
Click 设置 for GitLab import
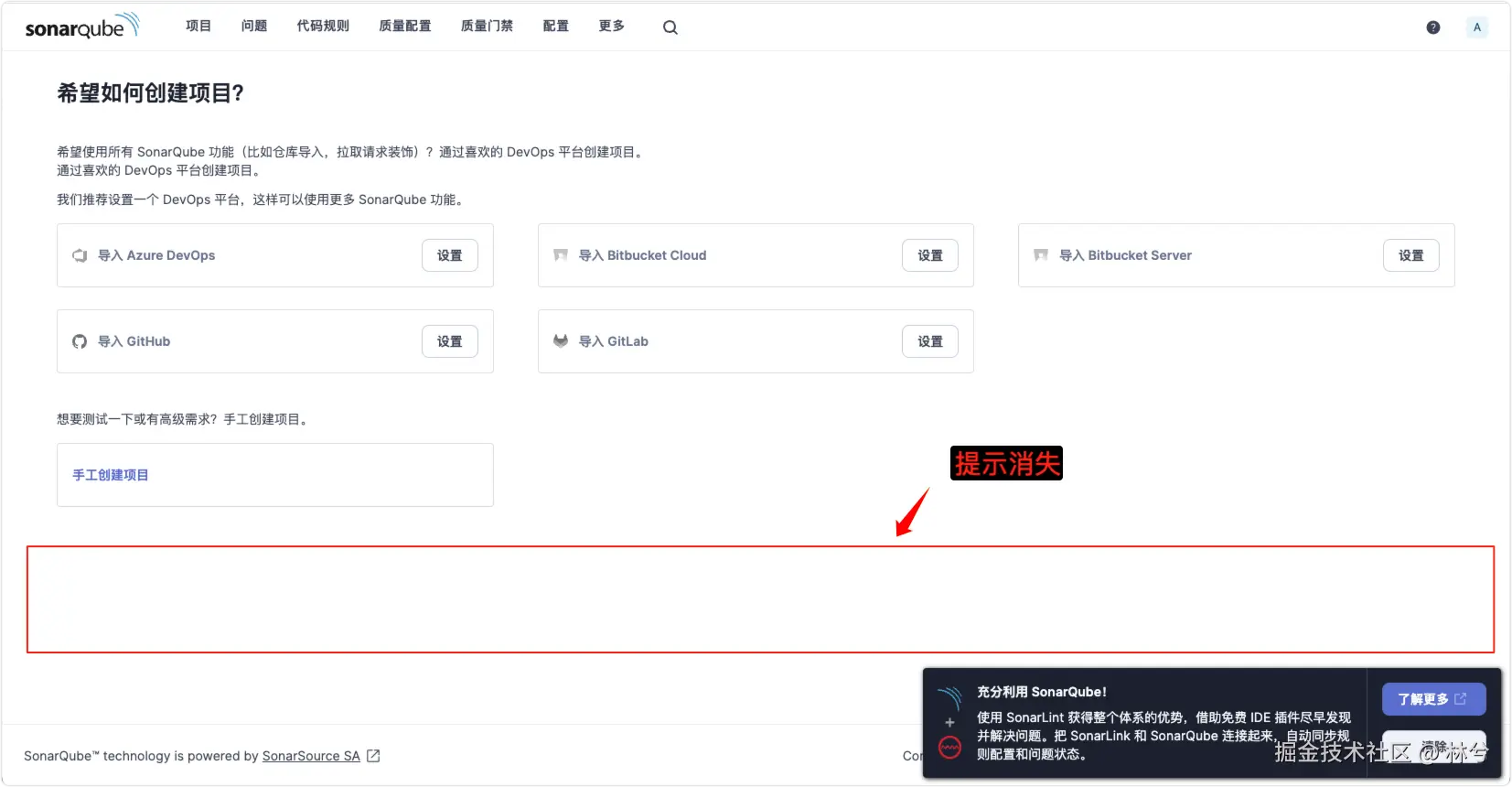pyautogui.click(x=930, y=341)
